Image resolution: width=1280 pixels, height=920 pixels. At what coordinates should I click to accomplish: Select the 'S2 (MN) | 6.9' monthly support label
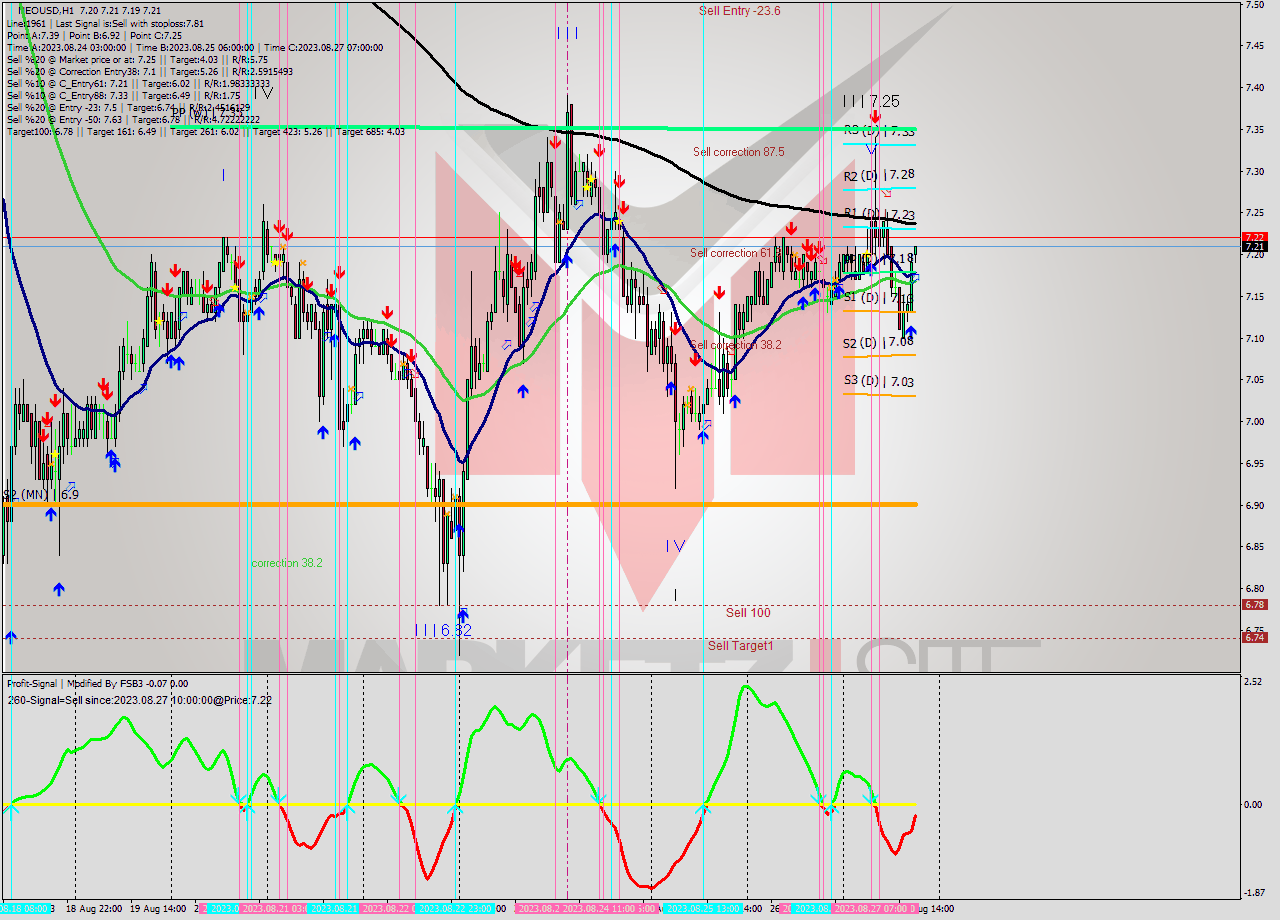click(41, 494)
